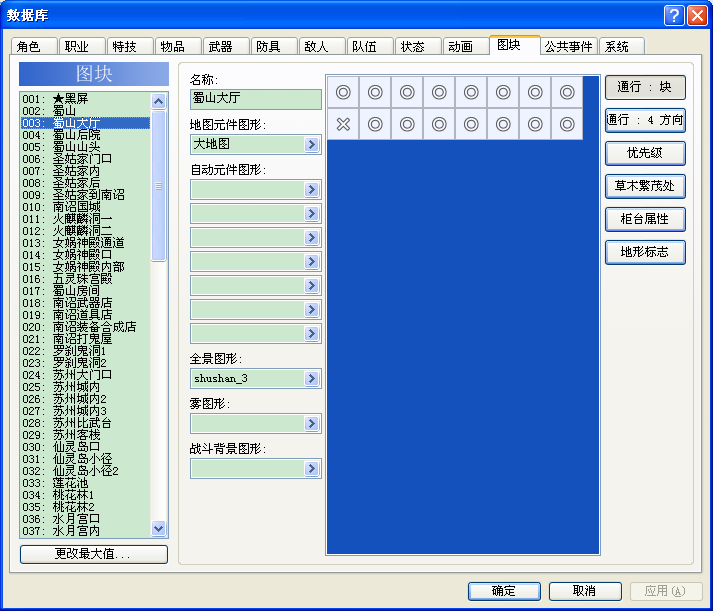The image size is (713, 611).
Task: Cancel with the 取消 button
Action: point(585,591)
